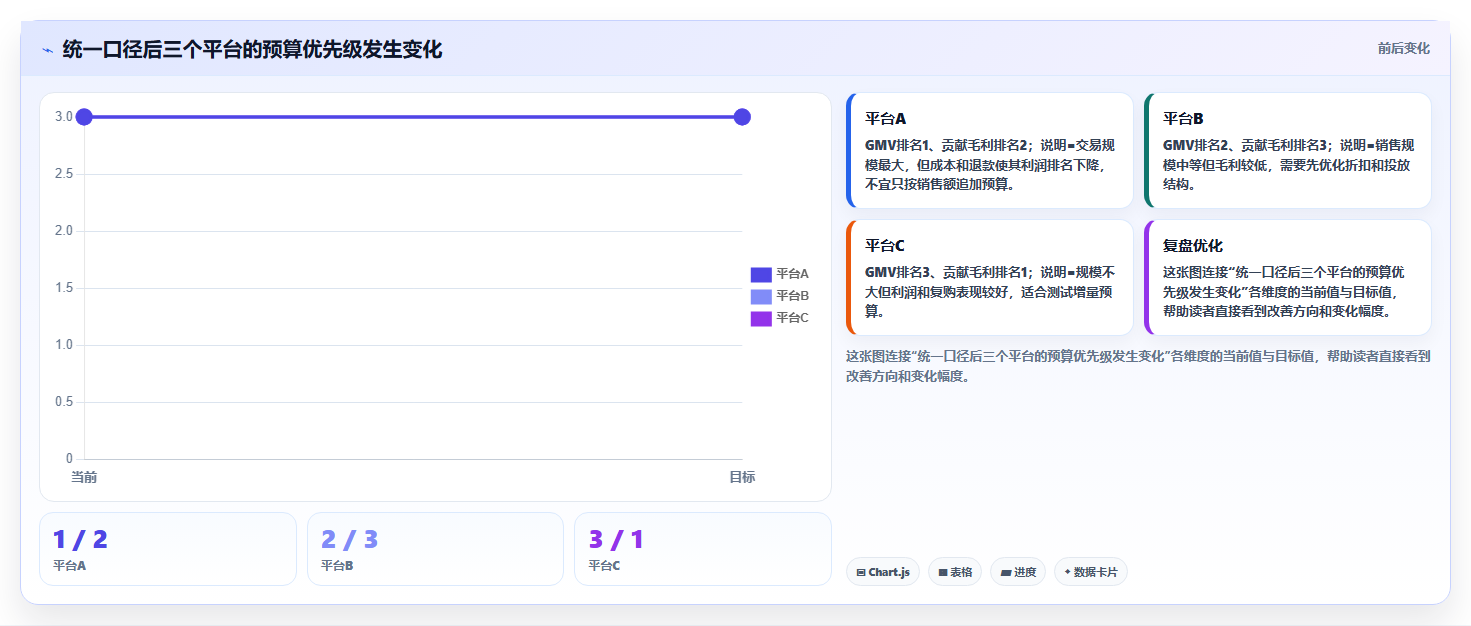Click the 数据卡片 tag chip
The width and height of the screenshot is (1471, 626).
1091,572
